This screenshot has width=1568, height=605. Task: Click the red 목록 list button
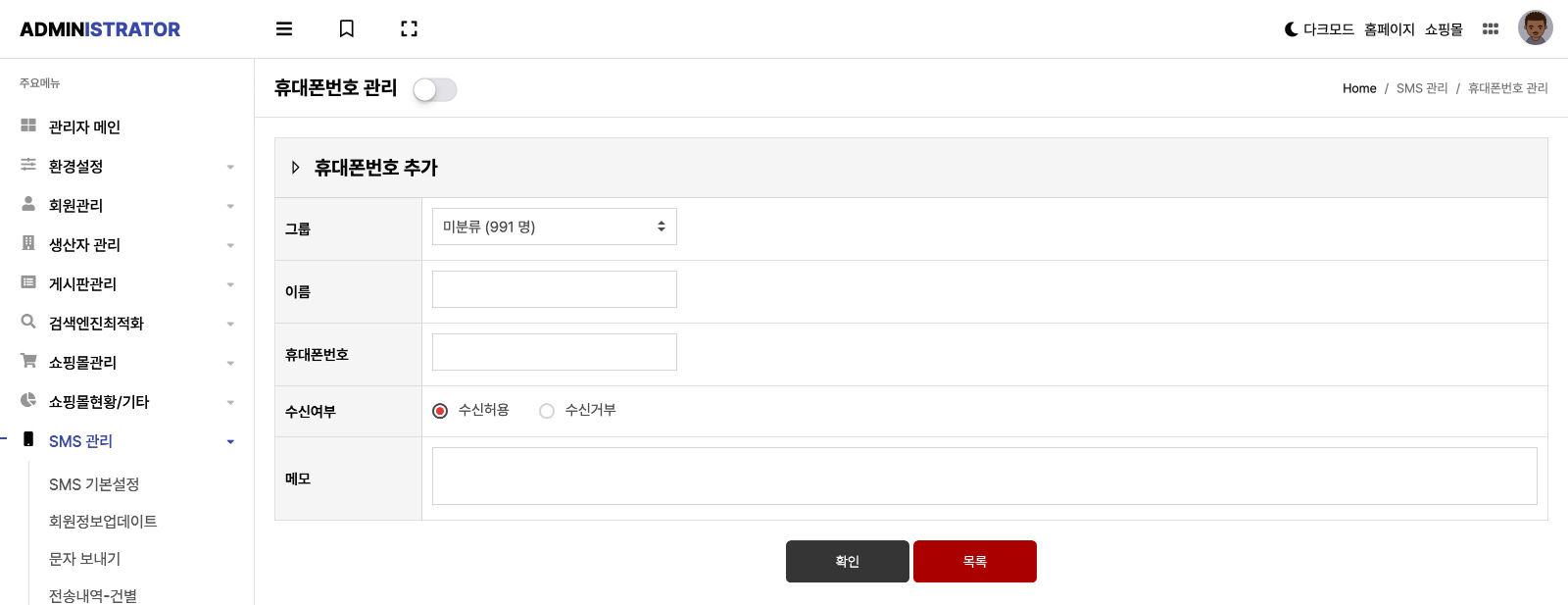(975, 561)
